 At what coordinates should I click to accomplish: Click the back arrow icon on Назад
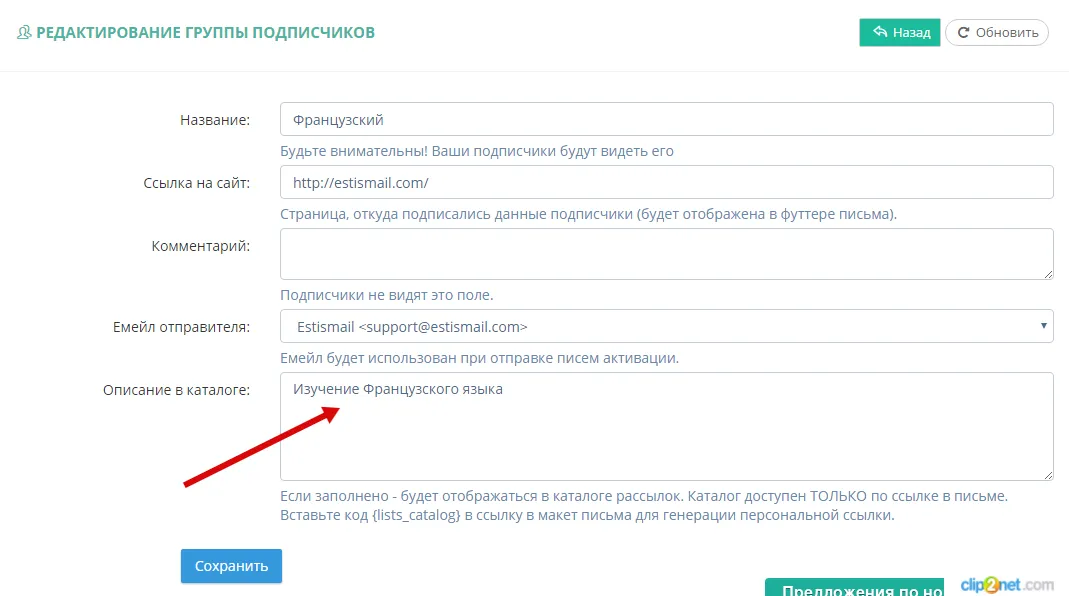[x=880, y=32]
